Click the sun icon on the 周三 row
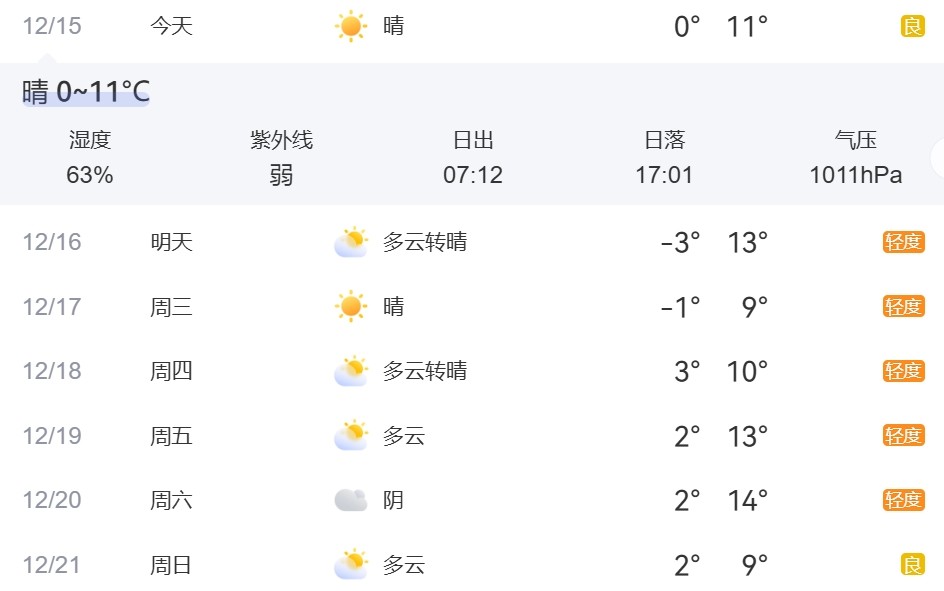Image resolution: width=944 pixels, height=591 pixels. (351, 306)
